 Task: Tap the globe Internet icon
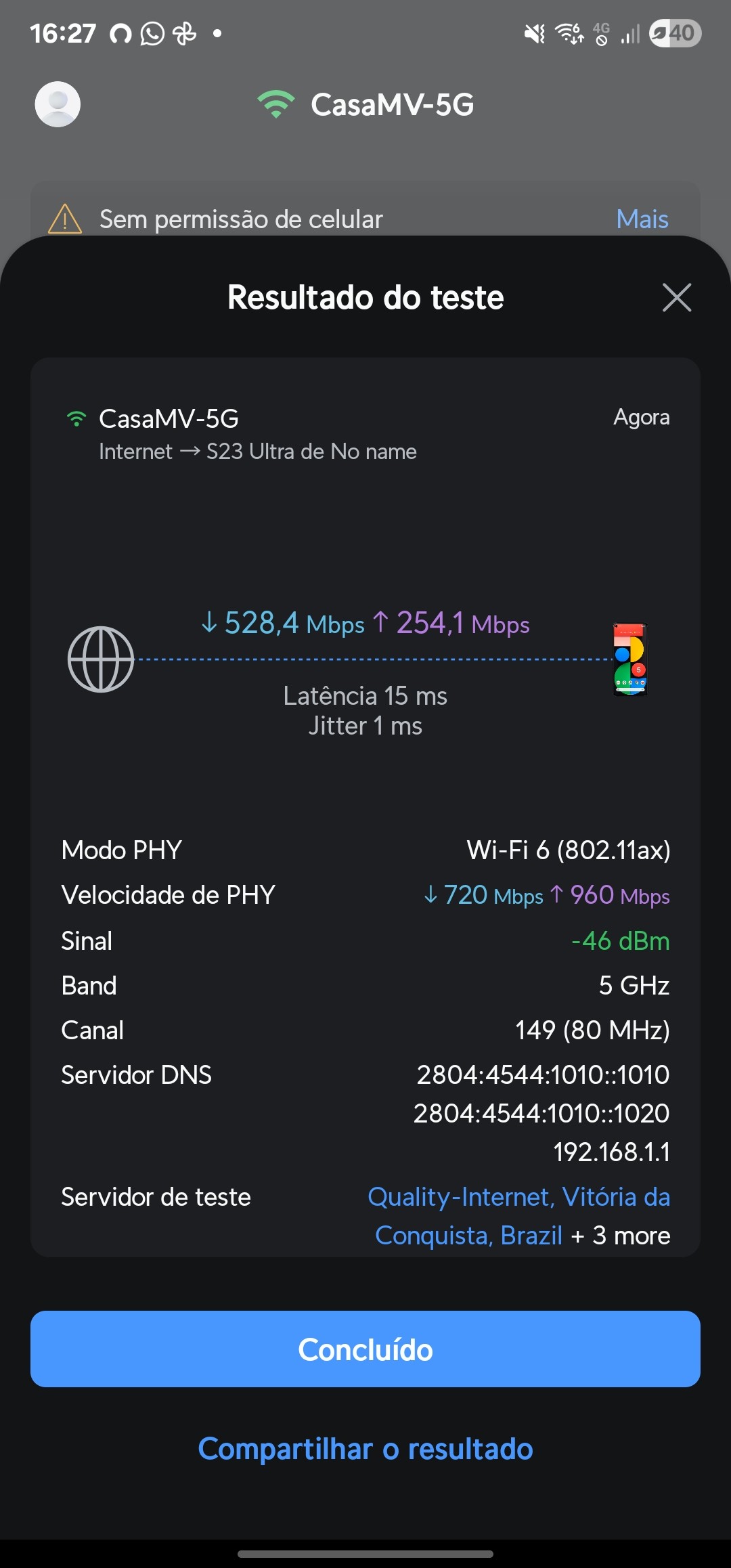coord(101,659)
